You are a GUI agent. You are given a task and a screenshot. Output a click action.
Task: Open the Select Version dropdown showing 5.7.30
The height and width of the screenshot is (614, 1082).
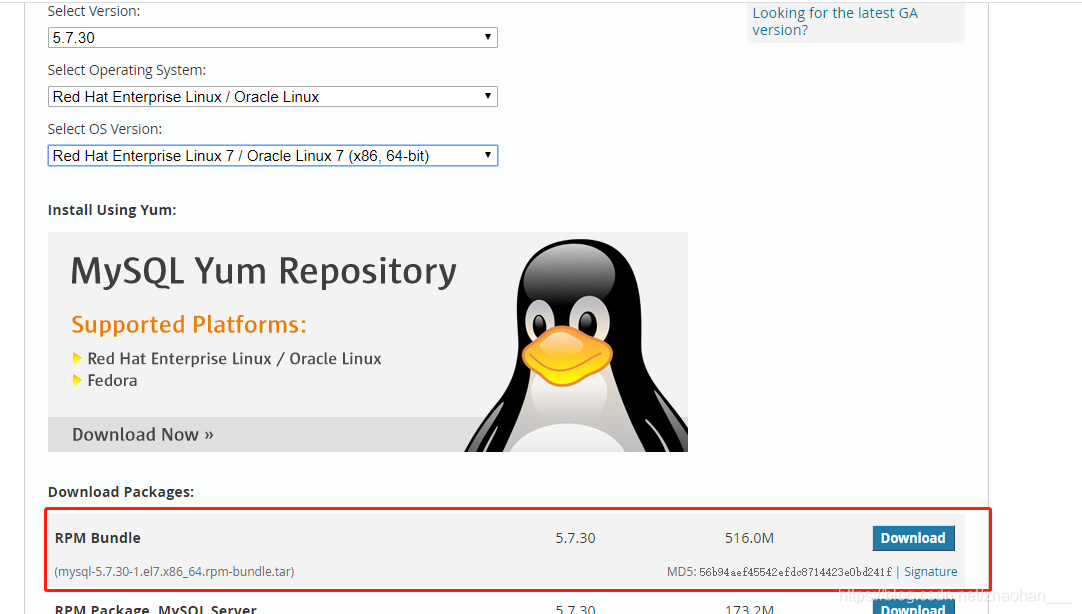point(273,37)
